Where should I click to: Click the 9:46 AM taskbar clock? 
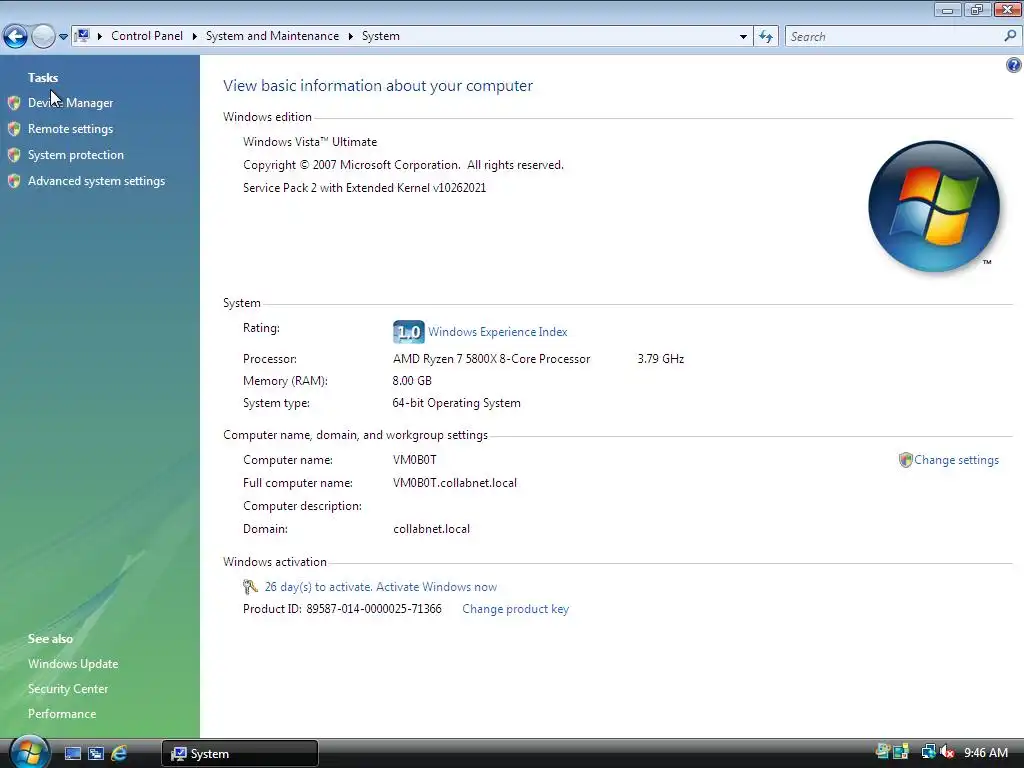coord(986,753)
